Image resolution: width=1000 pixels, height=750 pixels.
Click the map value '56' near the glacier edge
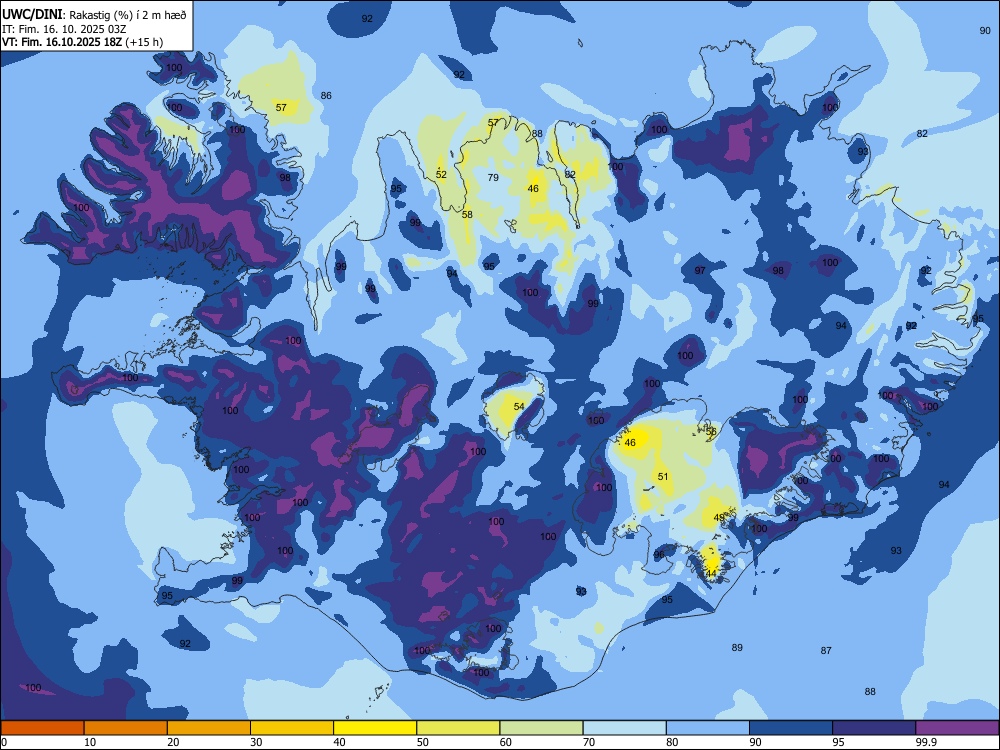(712, 432)
